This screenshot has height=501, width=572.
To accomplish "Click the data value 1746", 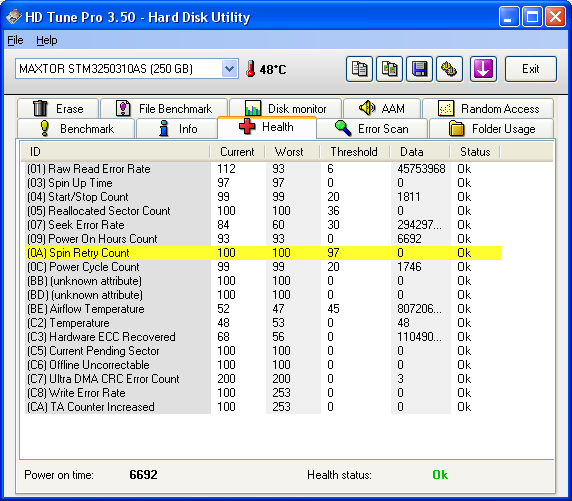I will (409, 267).
